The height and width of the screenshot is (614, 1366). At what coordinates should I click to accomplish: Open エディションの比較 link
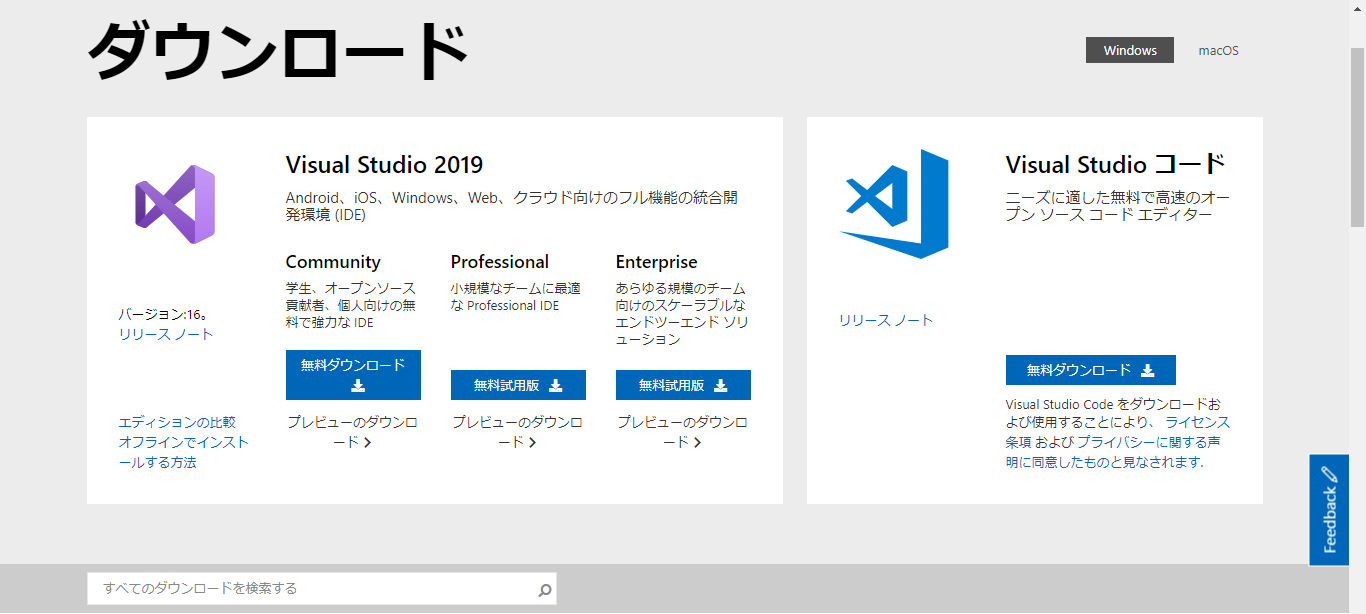click(177, 422)
